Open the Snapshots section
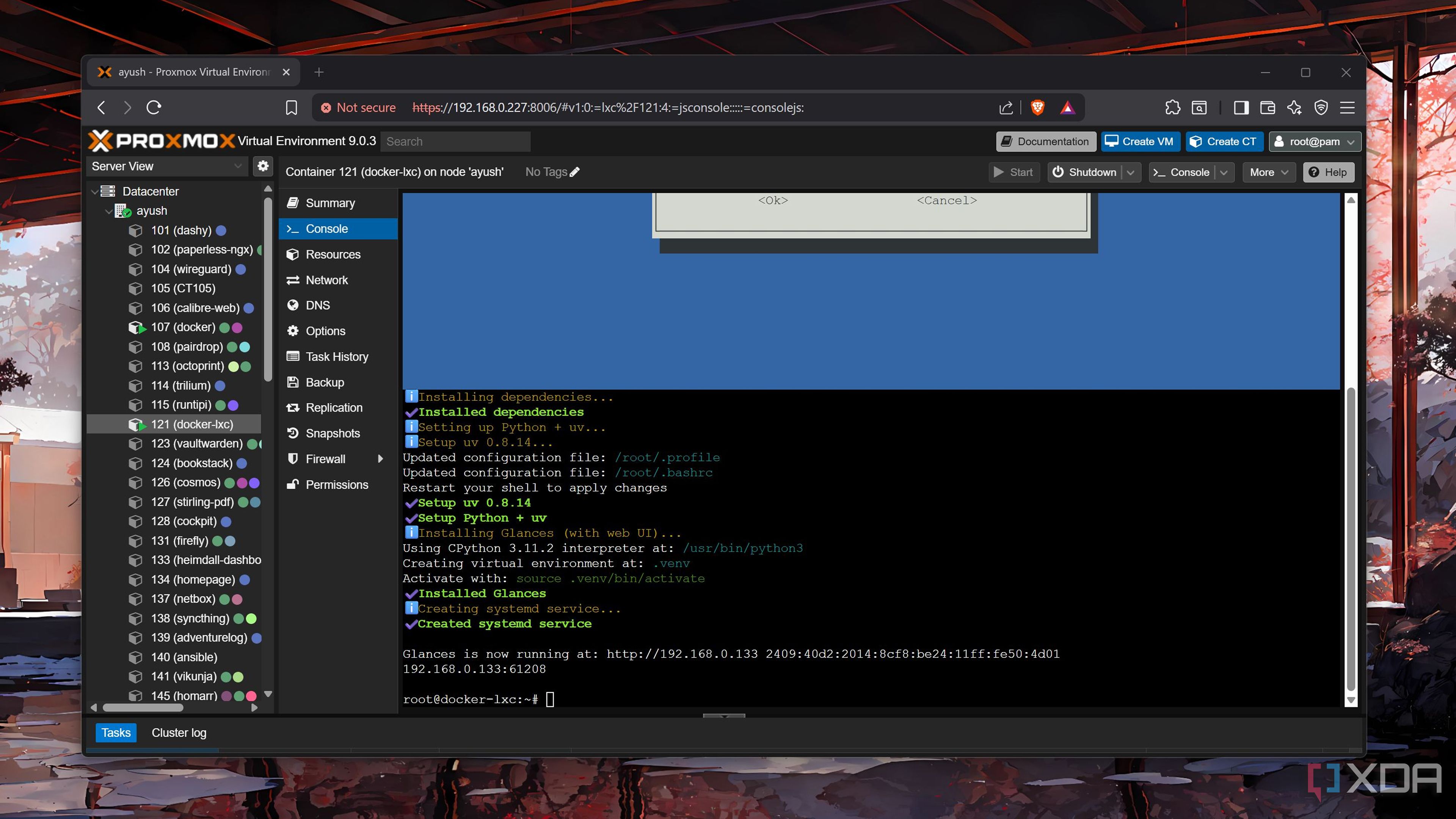 [338, 433]
